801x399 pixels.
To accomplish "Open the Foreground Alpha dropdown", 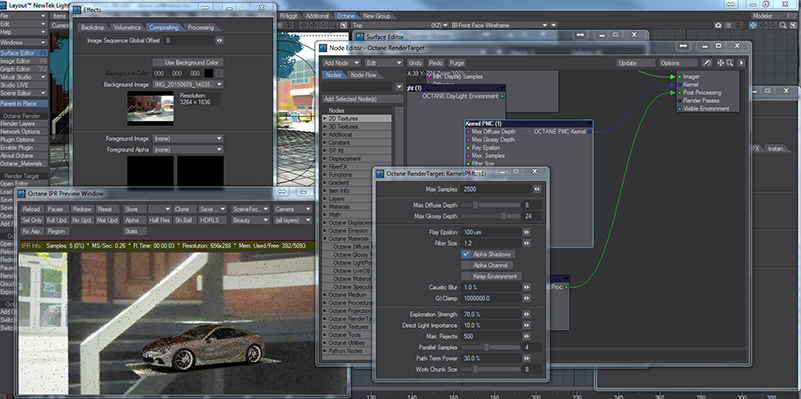I will pyautogui.click(x=188, y=150).
